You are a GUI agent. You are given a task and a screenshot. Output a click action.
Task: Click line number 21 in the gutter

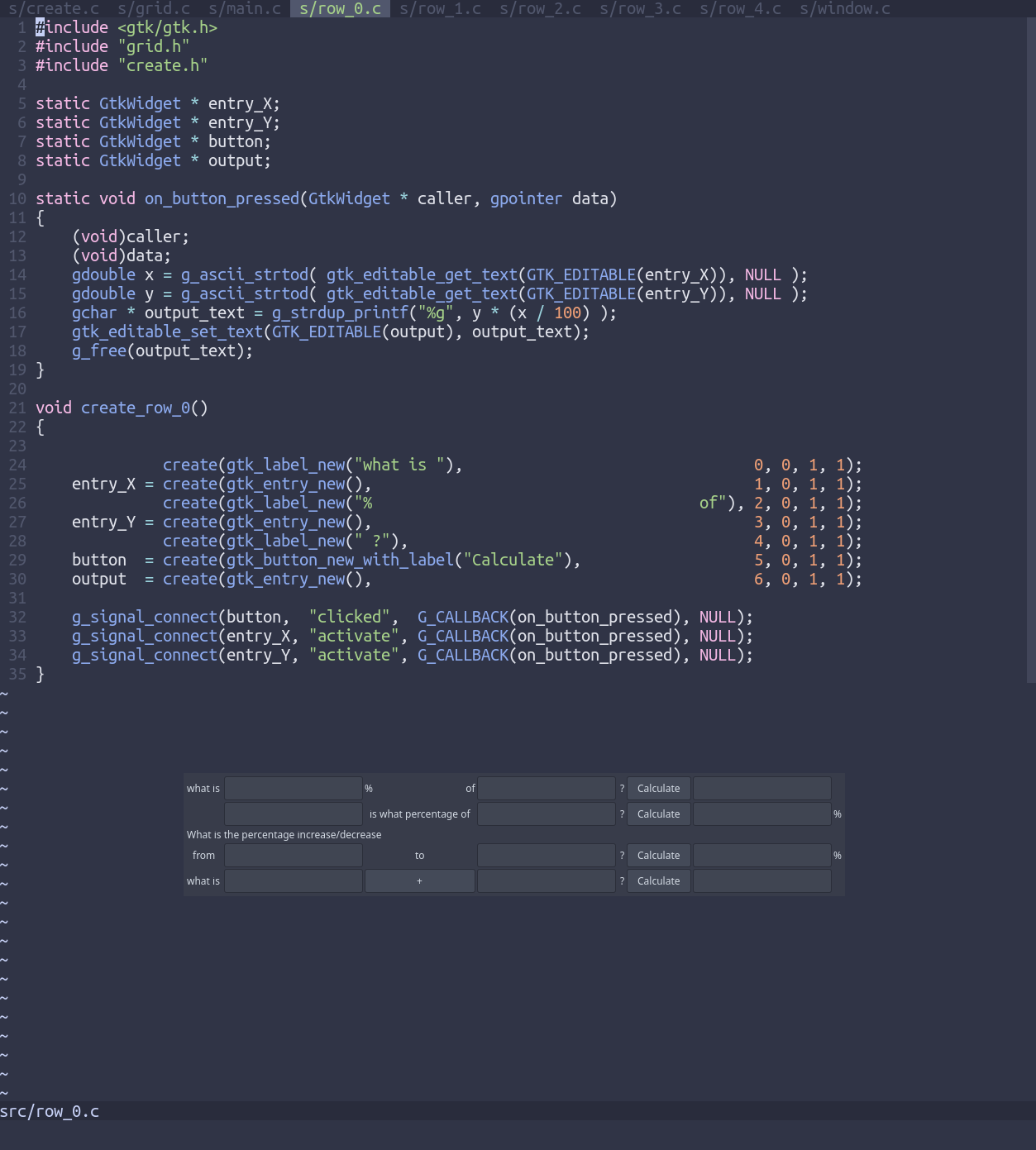pos(17,408)
